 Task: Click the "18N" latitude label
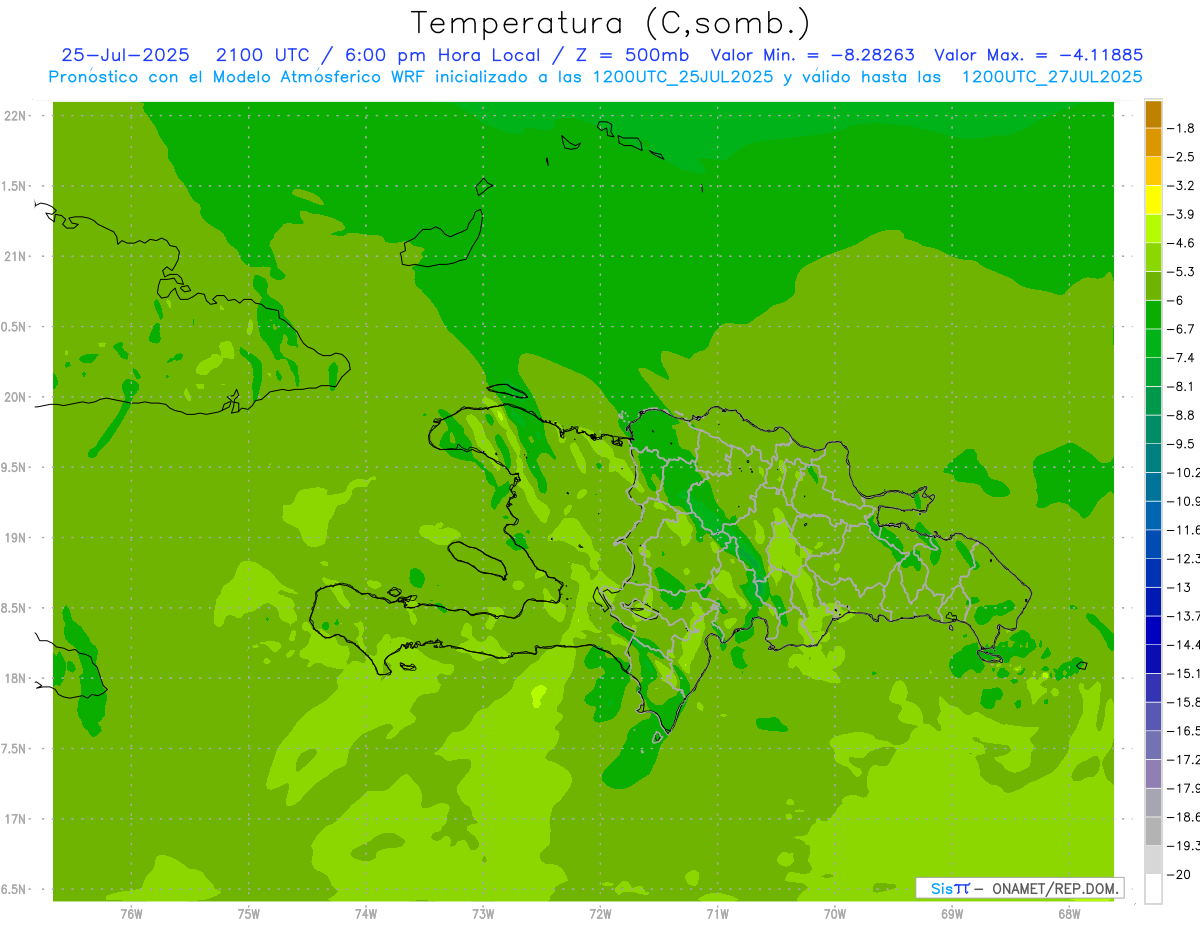coord(16,679)
